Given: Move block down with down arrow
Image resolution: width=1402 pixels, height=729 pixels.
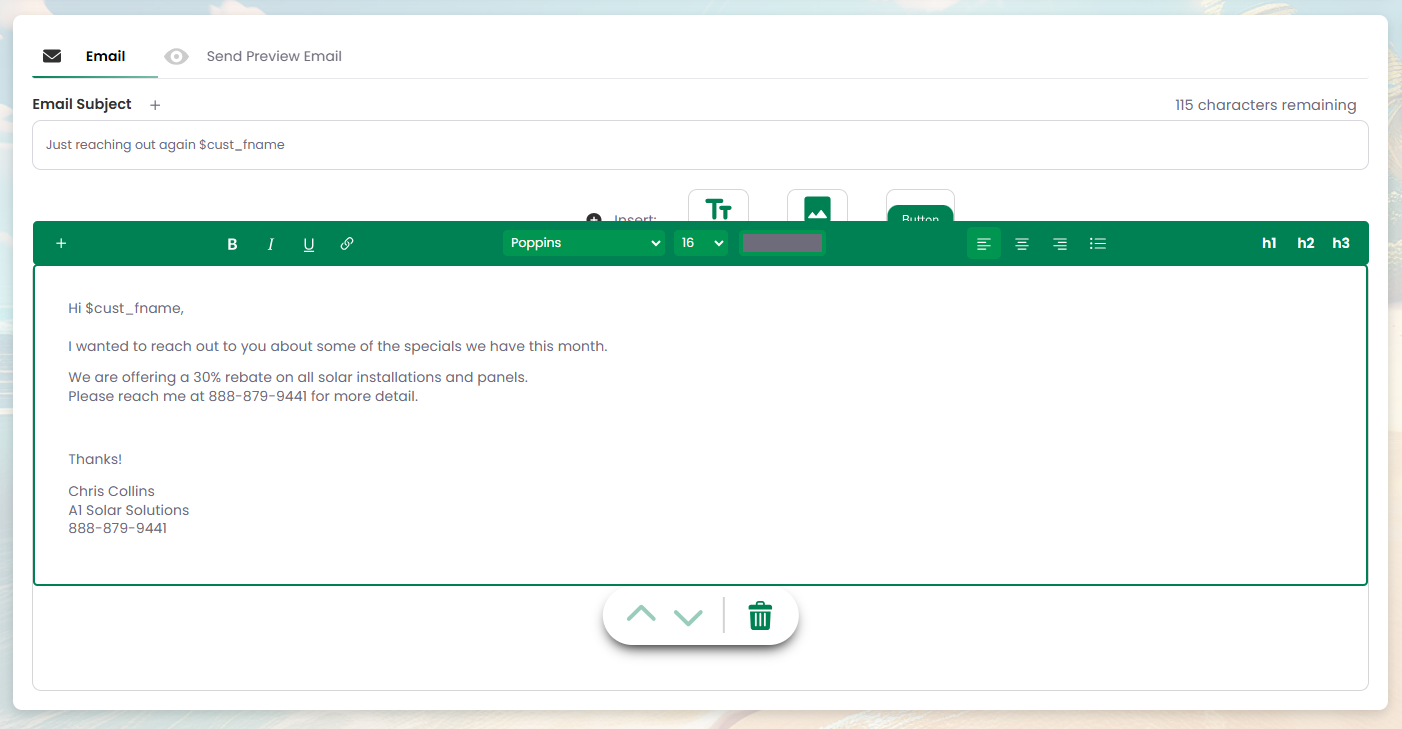Looking at the screenshot, I should click(x=689, y=616).
